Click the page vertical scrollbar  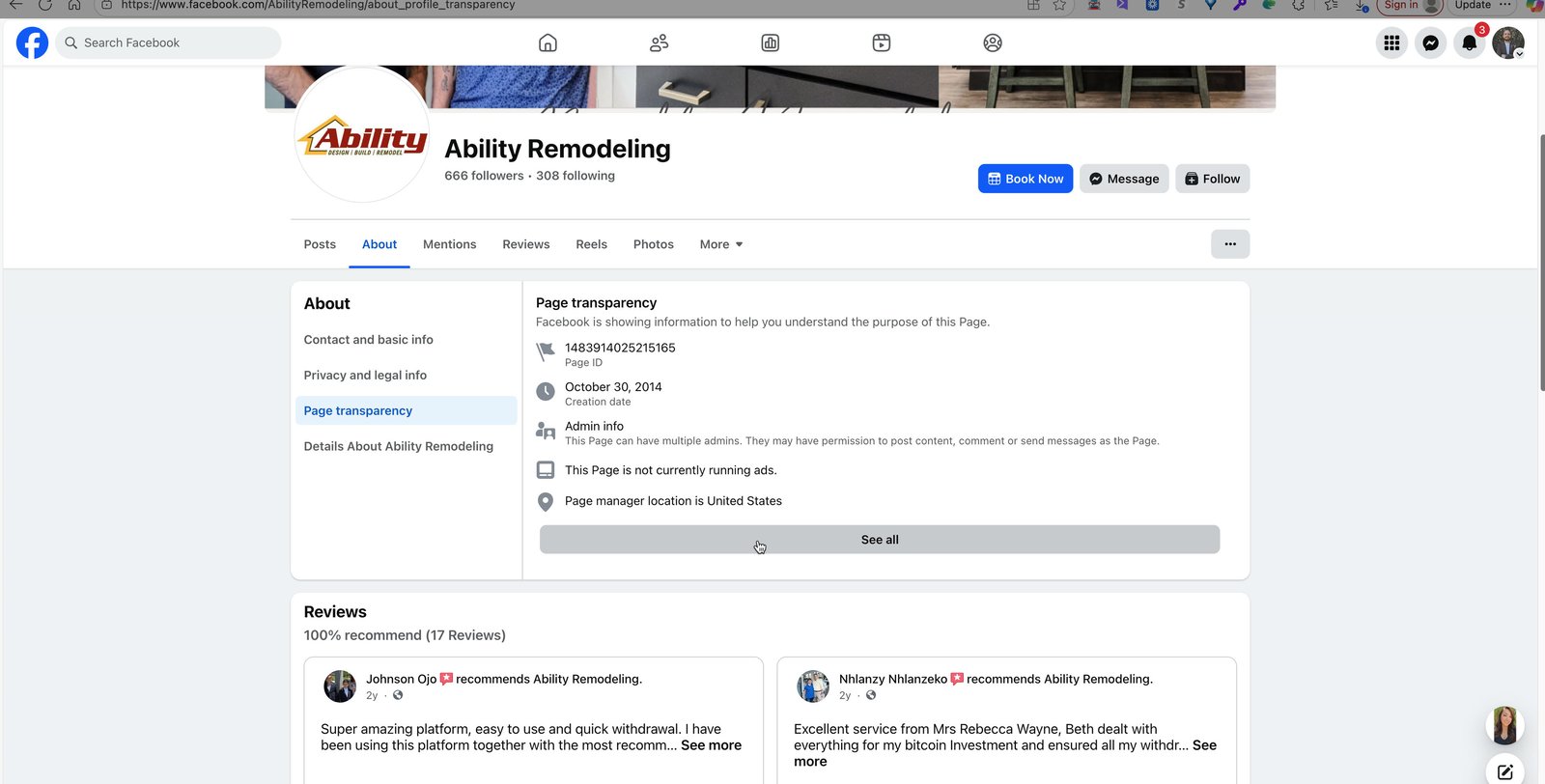pyautogui.click(x=1541, y=261)
